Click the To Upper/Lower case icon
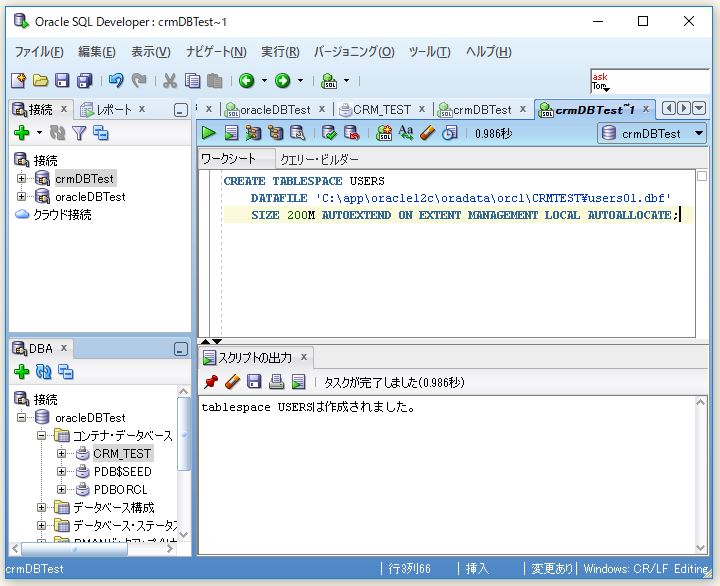720x586 pixels. tap(405, 133)
